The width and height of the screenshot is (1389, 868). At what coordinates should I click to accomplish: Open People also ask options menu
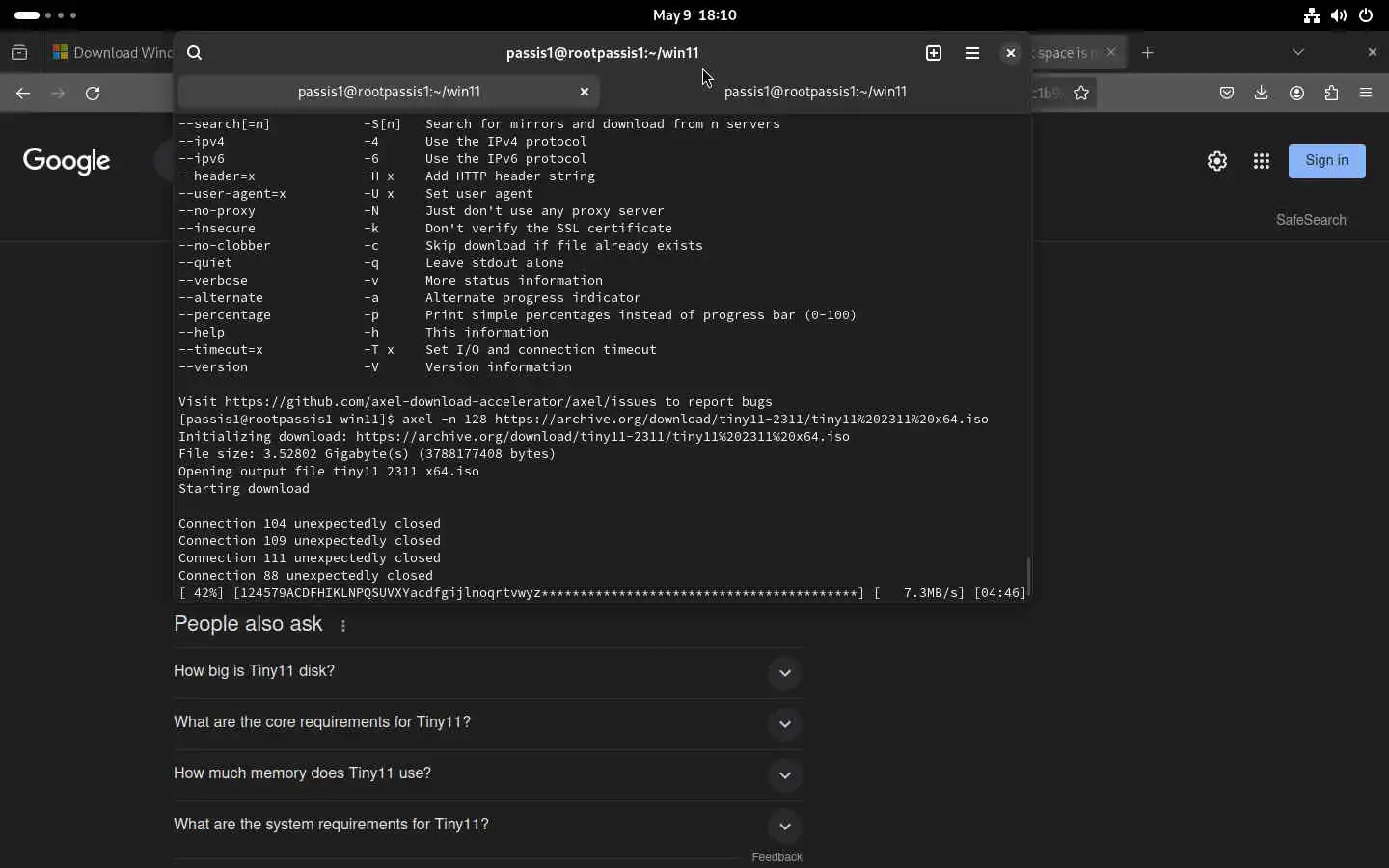point(343,626)
